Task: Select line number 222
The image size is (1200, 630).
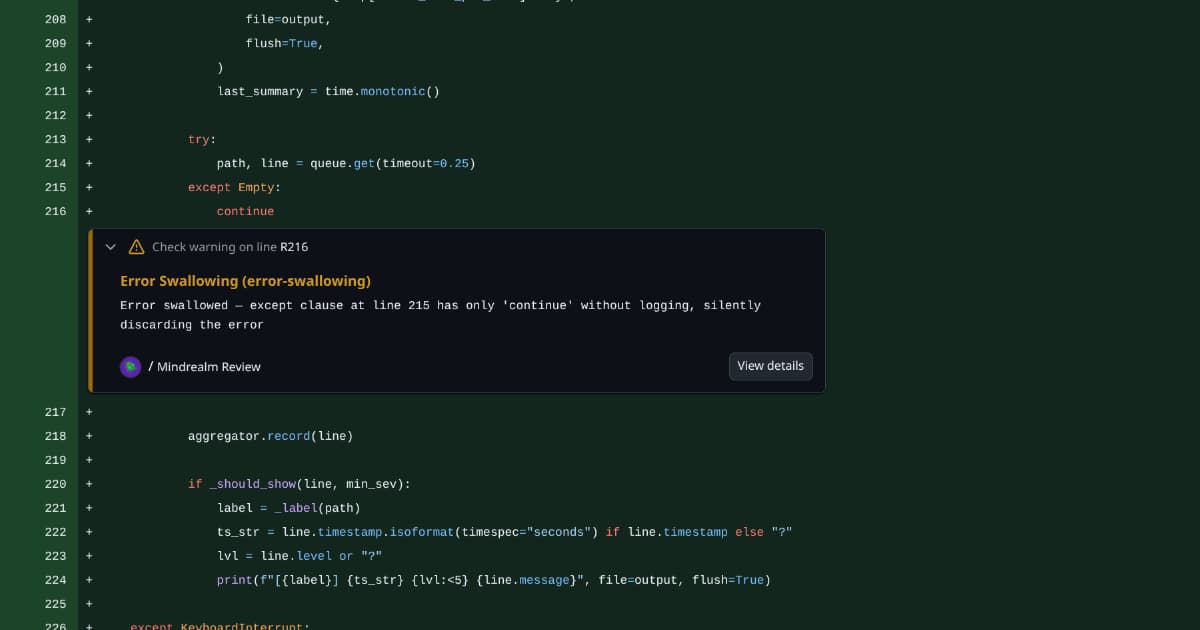Action: click(55, 532)
